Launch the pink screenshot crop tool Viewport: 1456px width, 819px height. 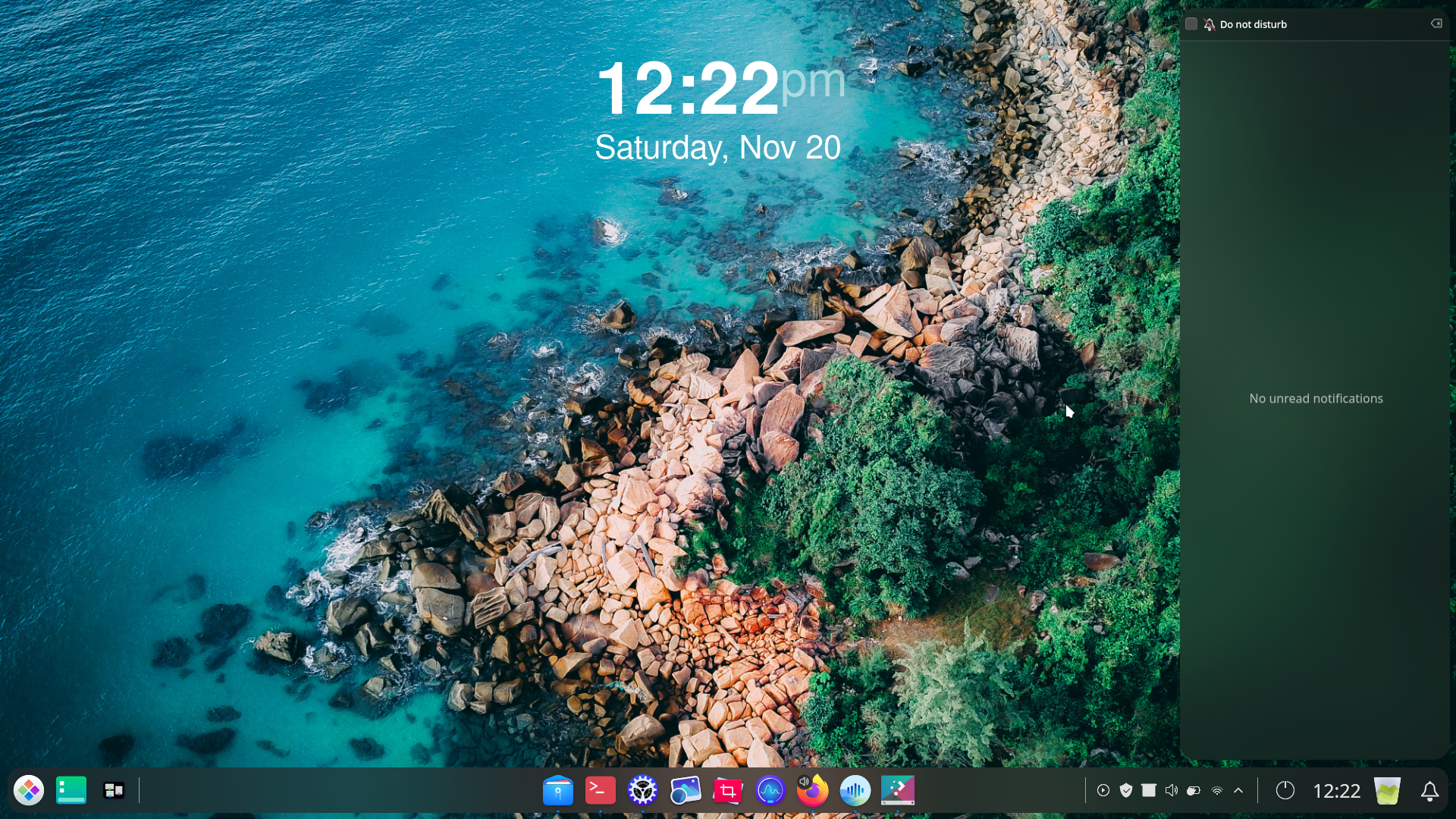pos(727,791)
